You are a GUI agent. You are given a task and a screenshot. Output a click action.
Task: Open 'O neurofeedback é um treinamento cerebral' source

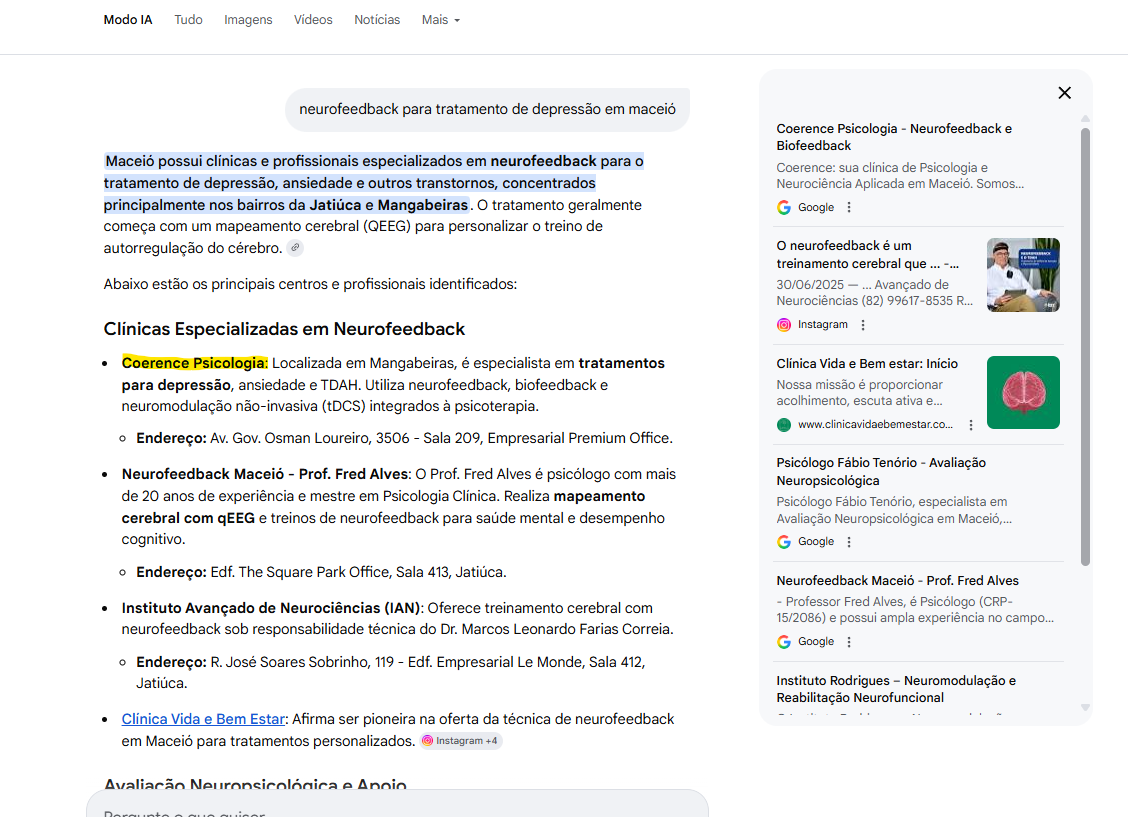click(867, 255)
